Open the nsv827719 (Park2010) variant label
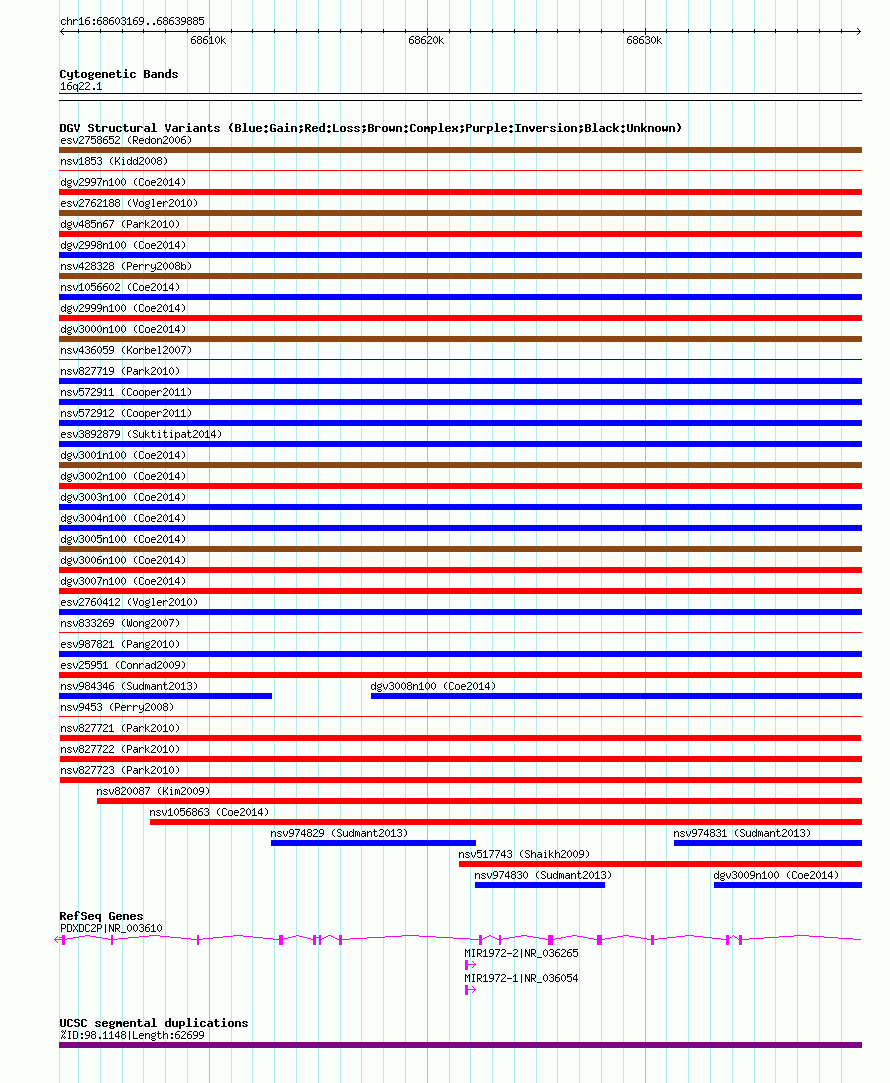Viewport: 890px width, 1083px height. 120,371
